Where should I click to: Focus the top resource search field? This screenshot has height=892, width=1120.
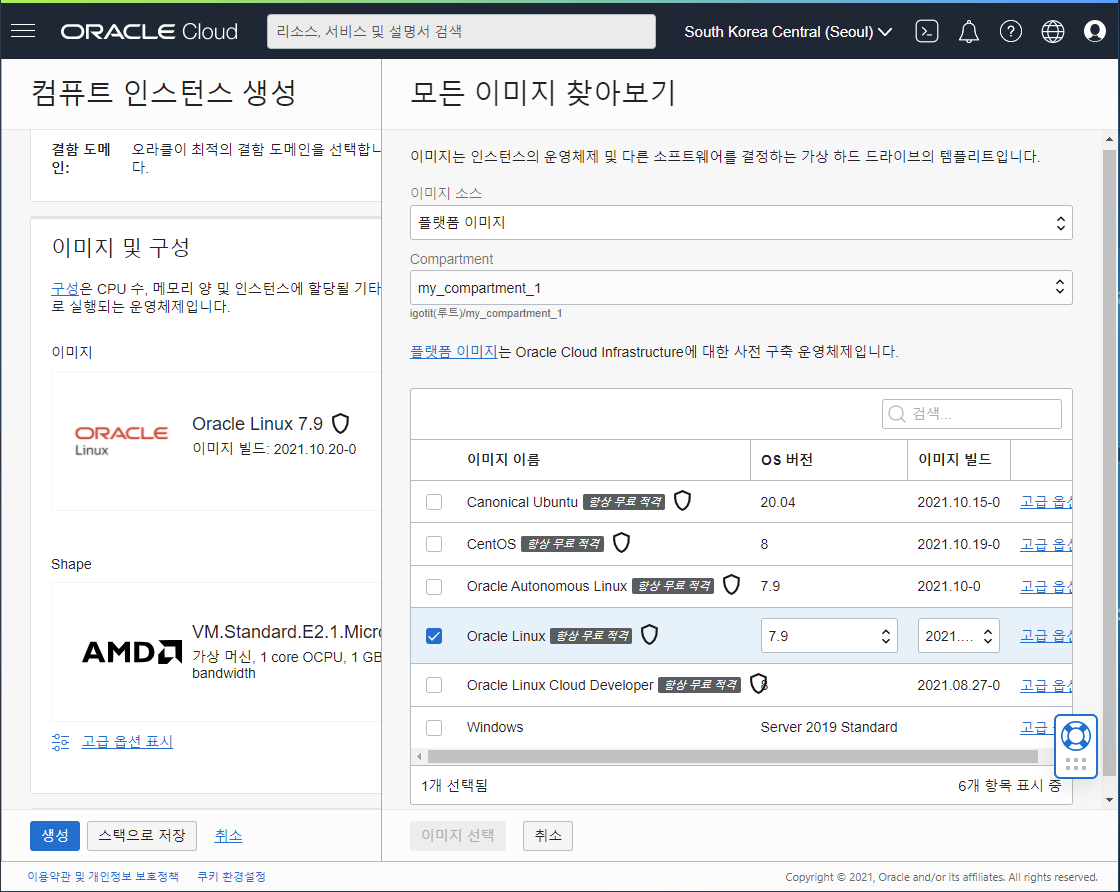click(x=461, y=31)
